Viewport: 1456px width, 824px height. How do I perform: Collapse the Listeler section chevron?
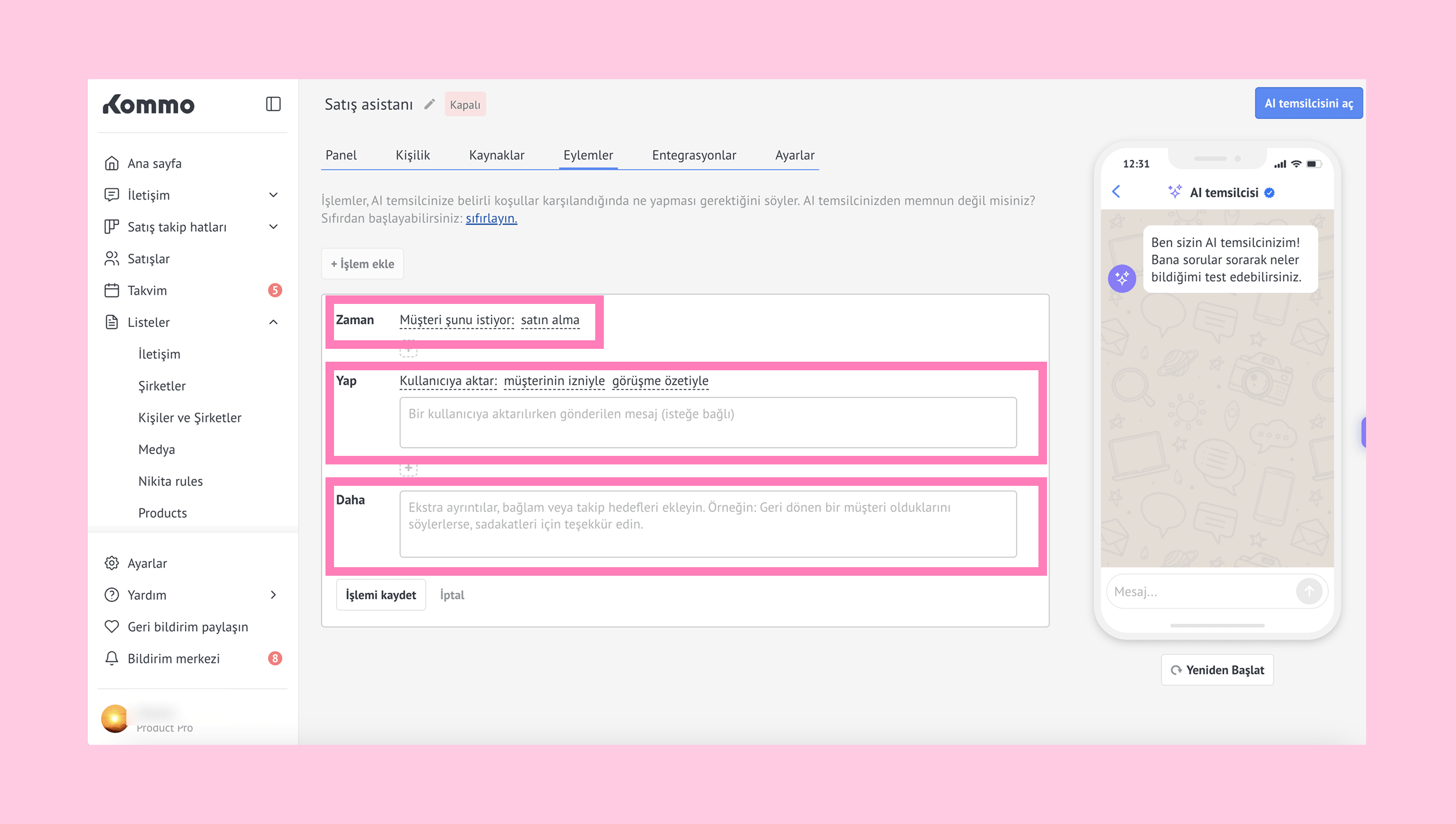tap(274, 322)
